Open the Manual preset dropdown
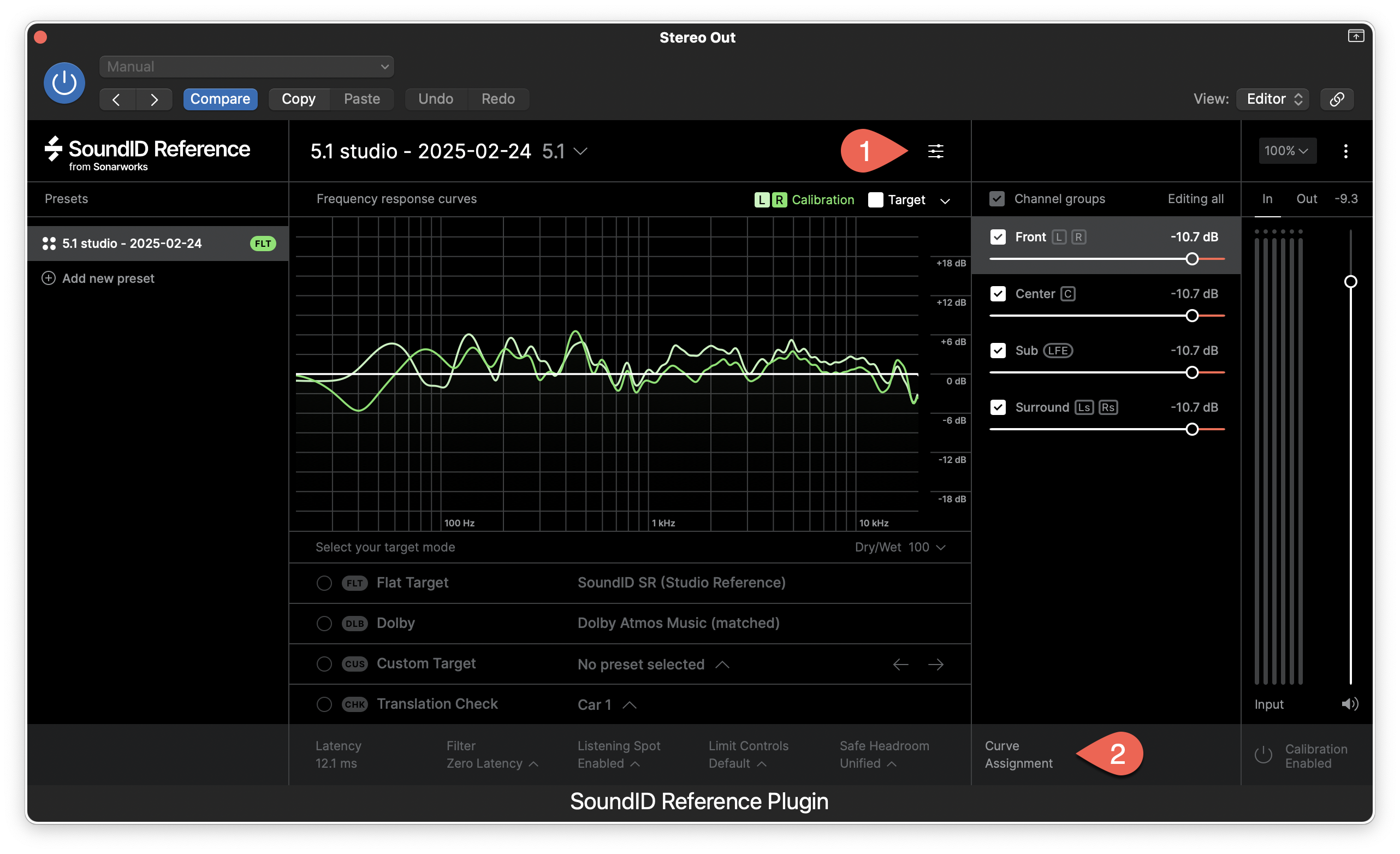This screenshot has width=1400, height=854. (247, 67)
